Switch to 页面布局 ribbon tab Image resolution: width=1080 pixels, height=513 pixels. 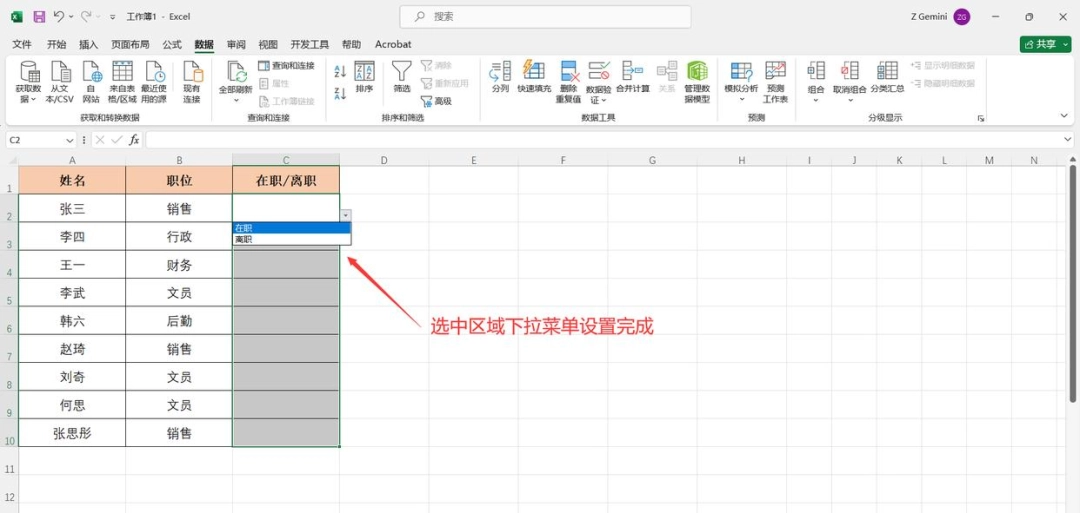[130, 44]
